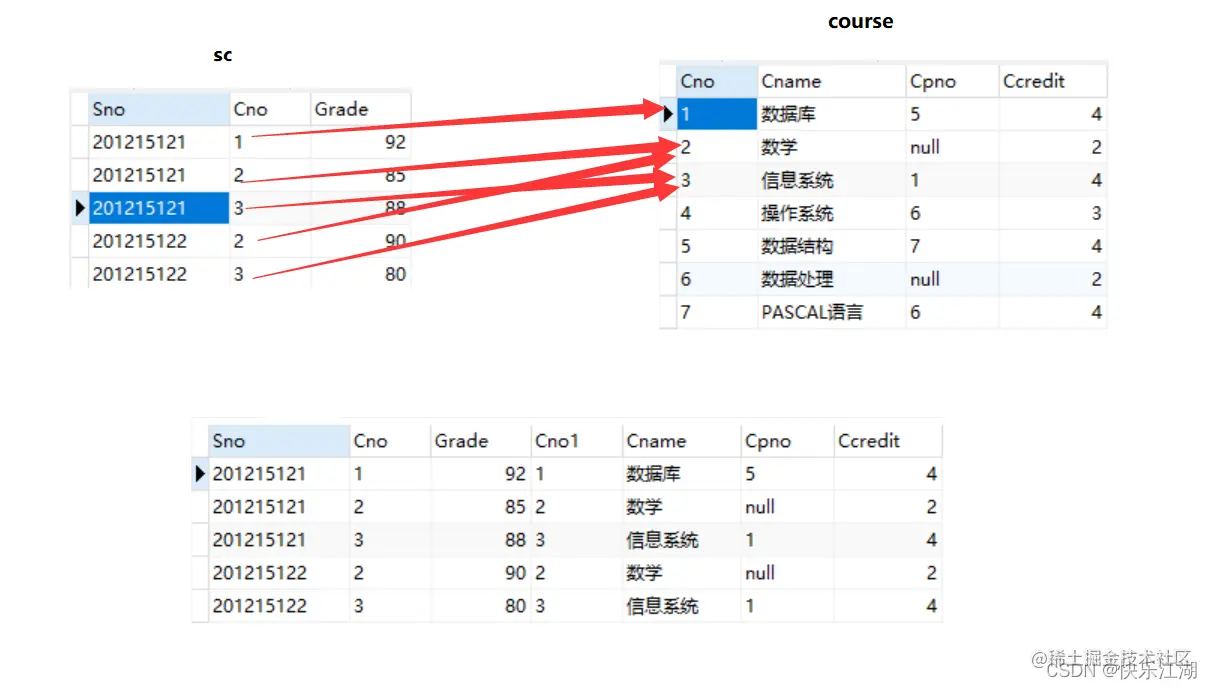Click Ccredit 4 in course row PASCAL语言
The height and width of the screenshot is (689, 1212).
click(1096, 312)
